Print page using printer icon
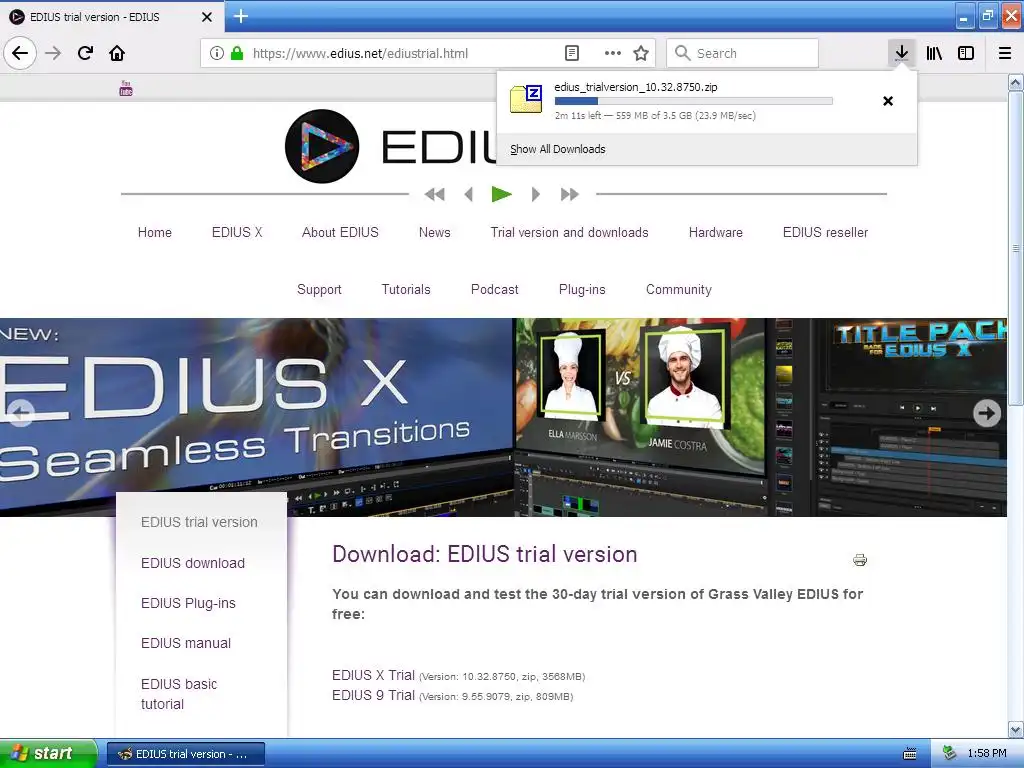 [860, 560]
